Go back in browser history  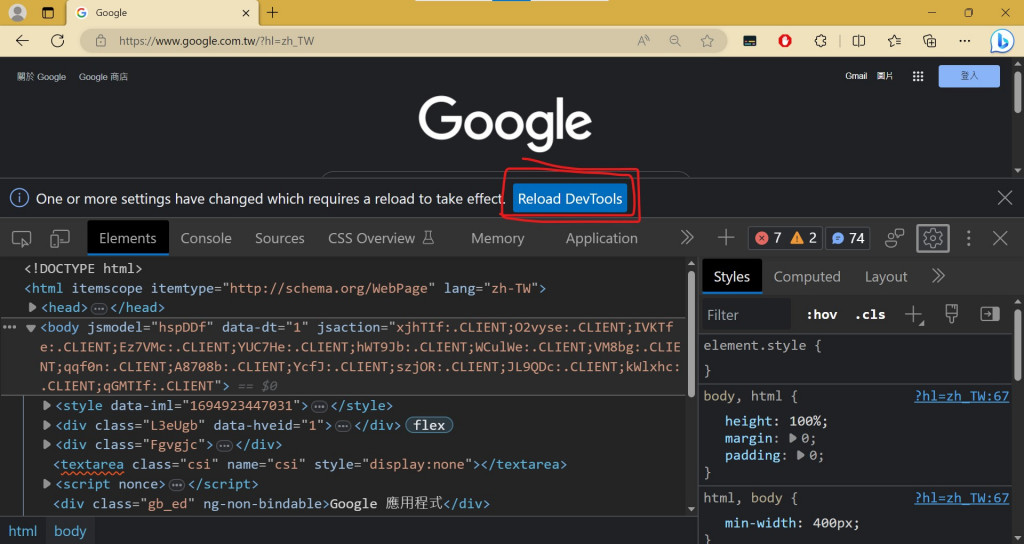22,40
